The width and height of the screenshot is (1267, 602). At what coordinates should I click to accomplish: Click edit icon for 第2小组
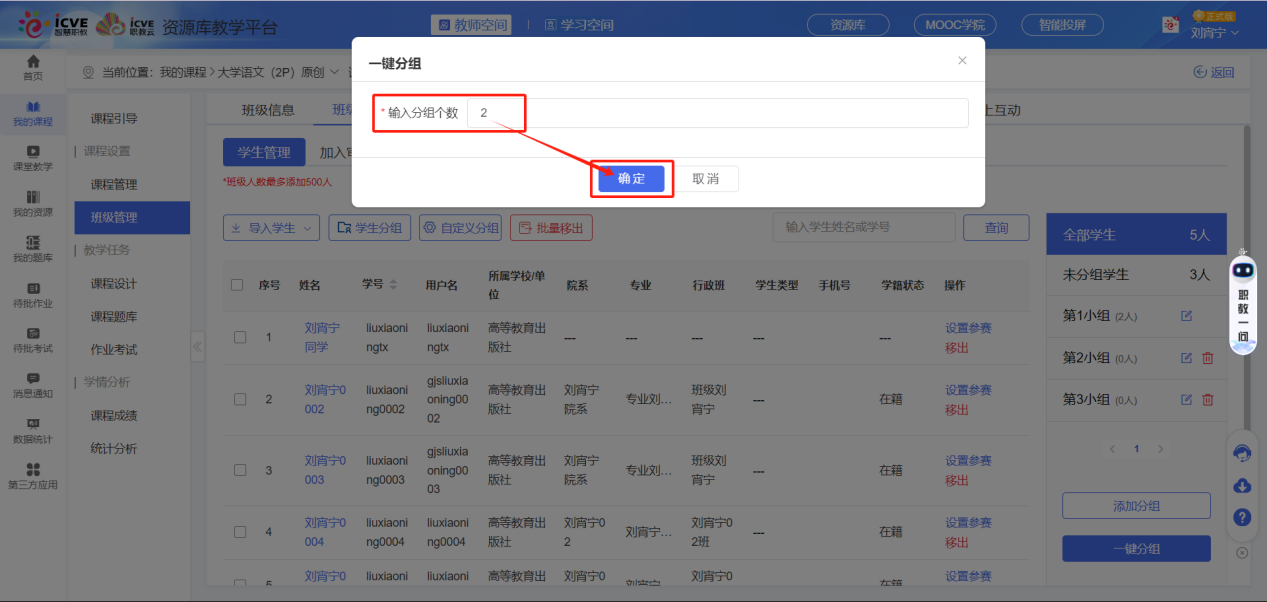click(x=1186, y=358)
